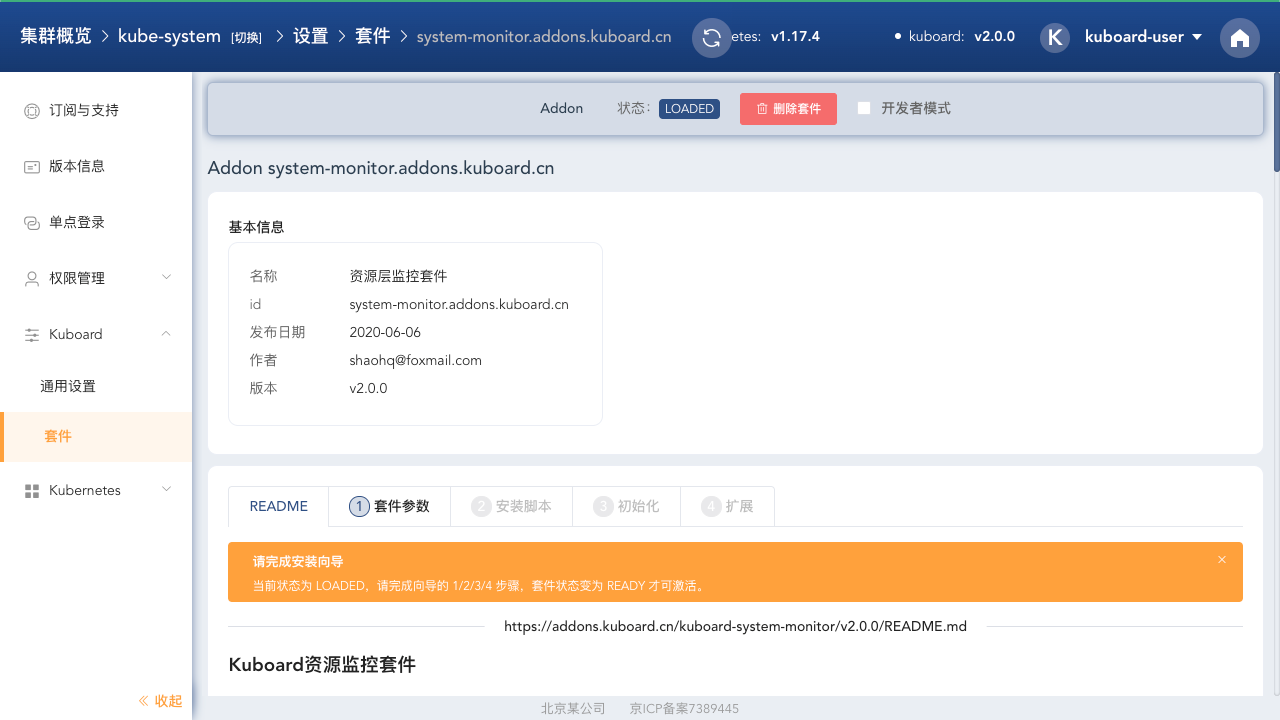Viewport: 1280px width, 720px height.
Task: Switch to README tab
Action: (278, 506)
